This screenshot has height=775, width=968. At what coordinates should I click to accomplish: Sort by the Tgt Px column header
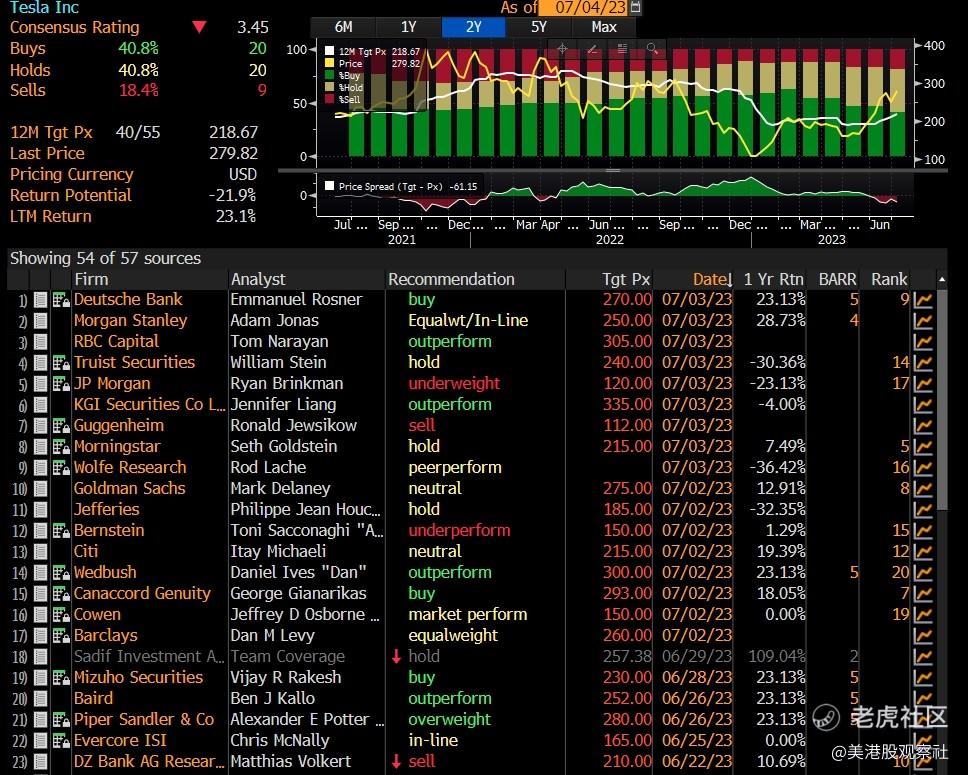click(626, 279)
